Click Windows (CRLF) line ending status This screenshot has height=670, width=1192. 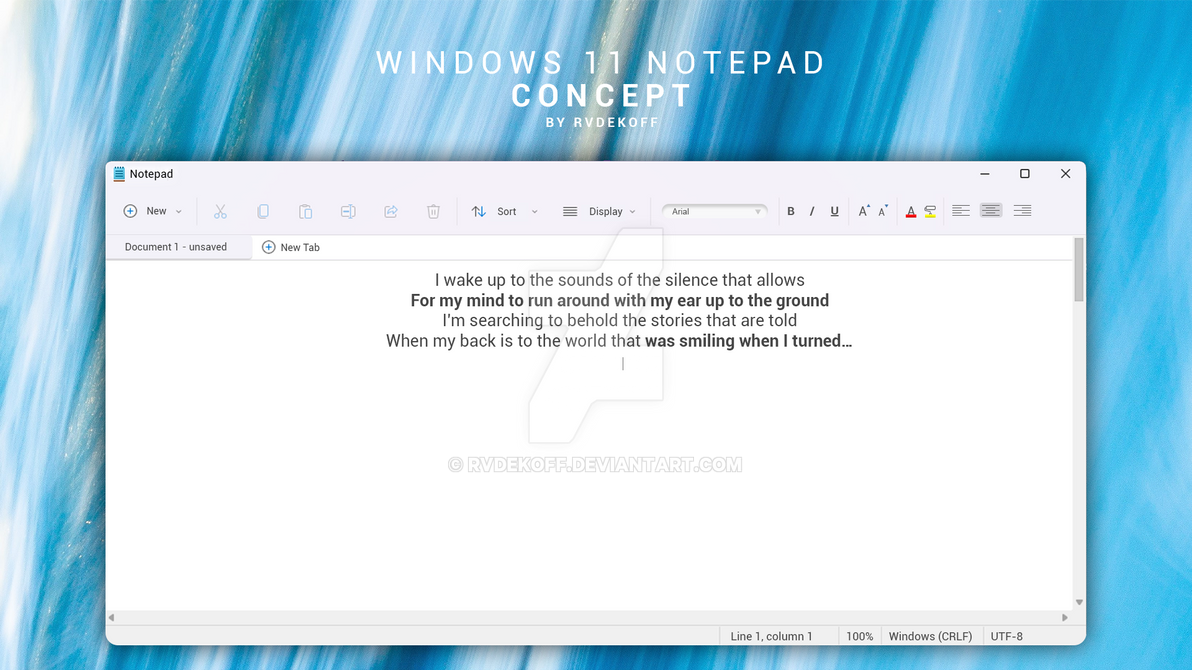pyautogui.click(x=930, y=637)
